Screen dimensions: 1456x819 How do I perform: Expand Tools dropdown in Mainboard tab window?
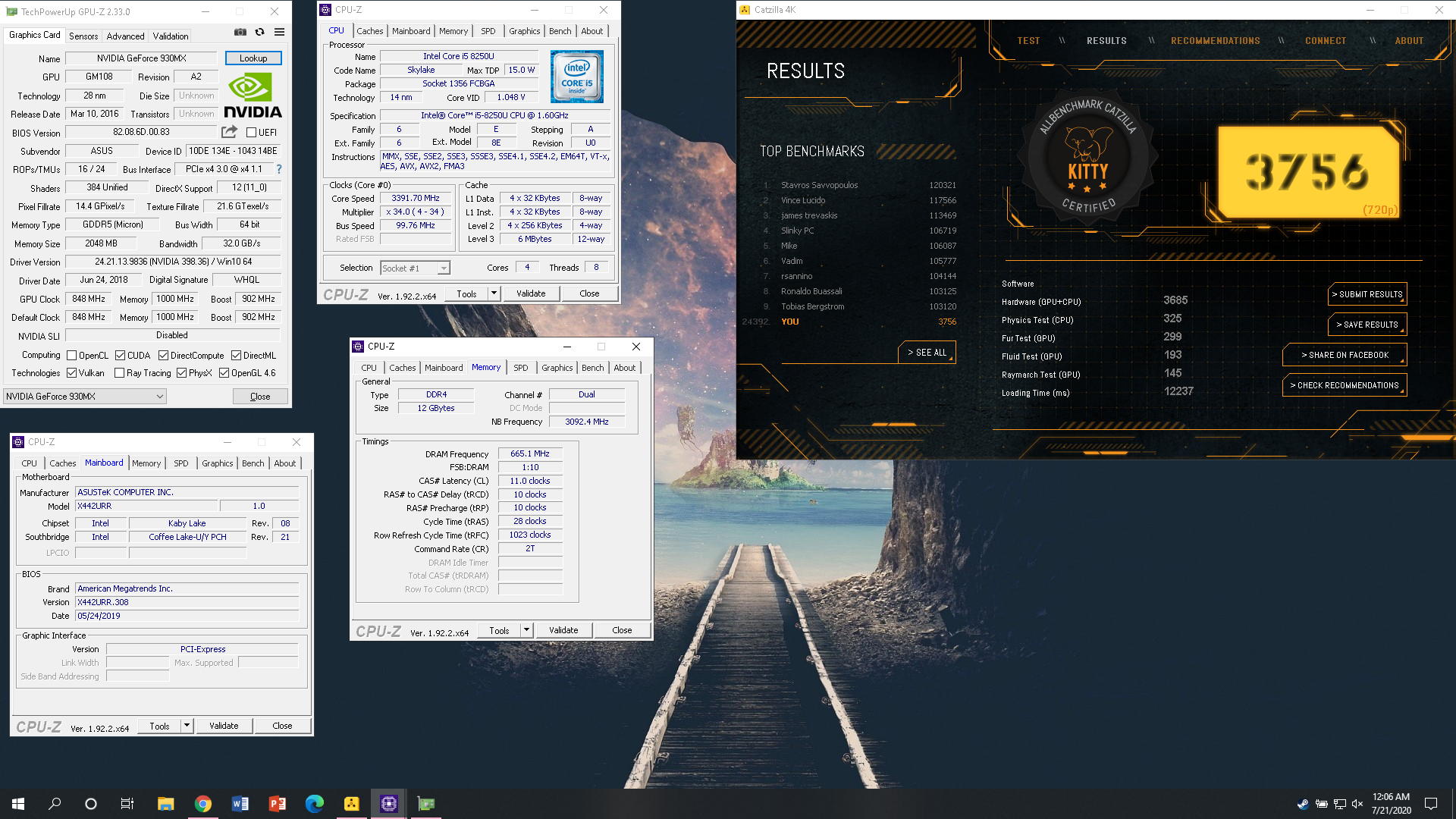187,725
